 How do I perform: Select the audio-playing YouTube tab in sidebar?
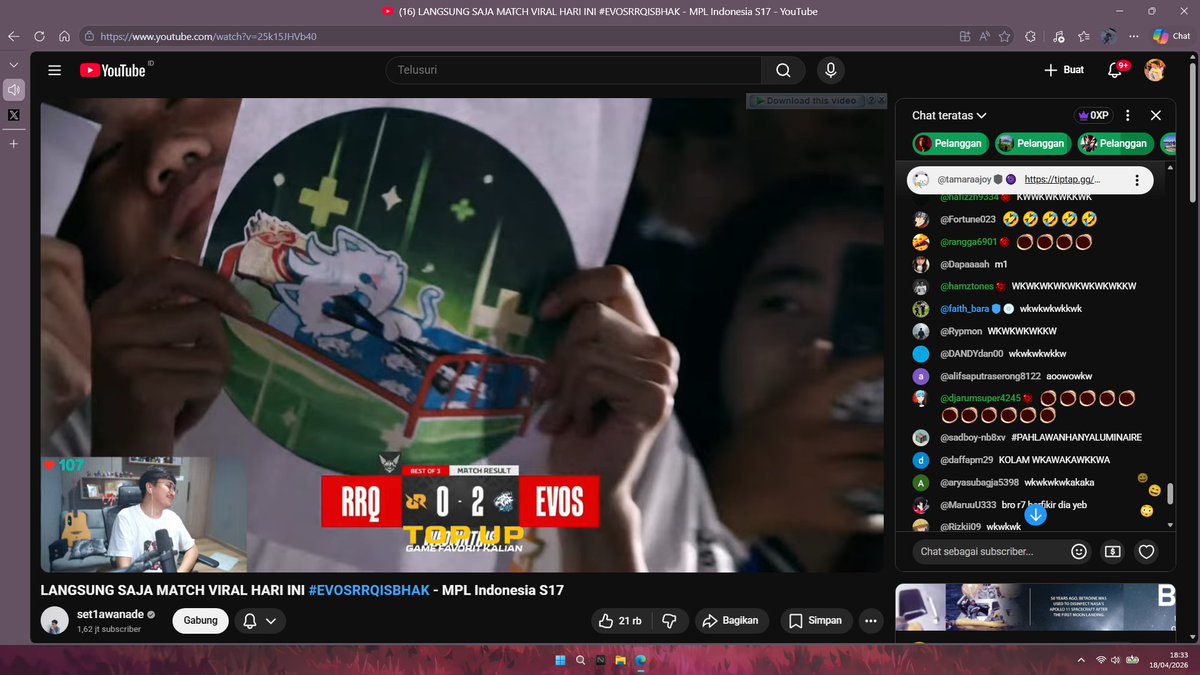pyautogui.click(x=14, y=90)
